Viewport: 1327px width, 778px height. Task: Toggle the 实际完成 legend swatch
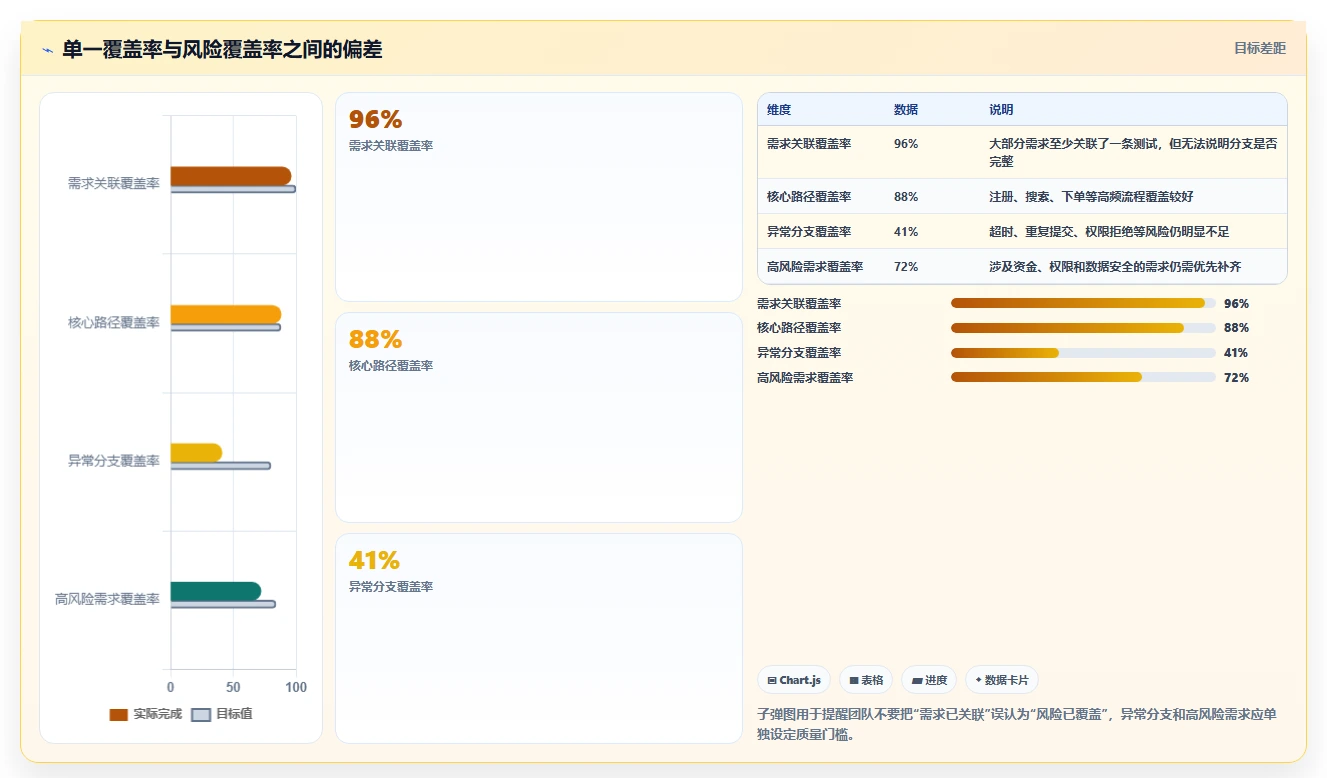click(119, 715)
